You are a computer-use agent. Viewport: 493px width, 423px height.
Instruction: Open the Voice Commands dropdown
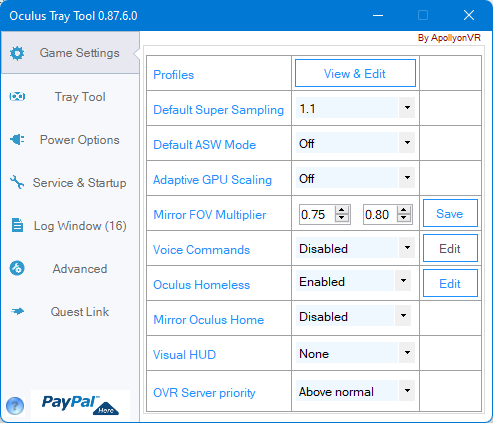tap(407, 248)
